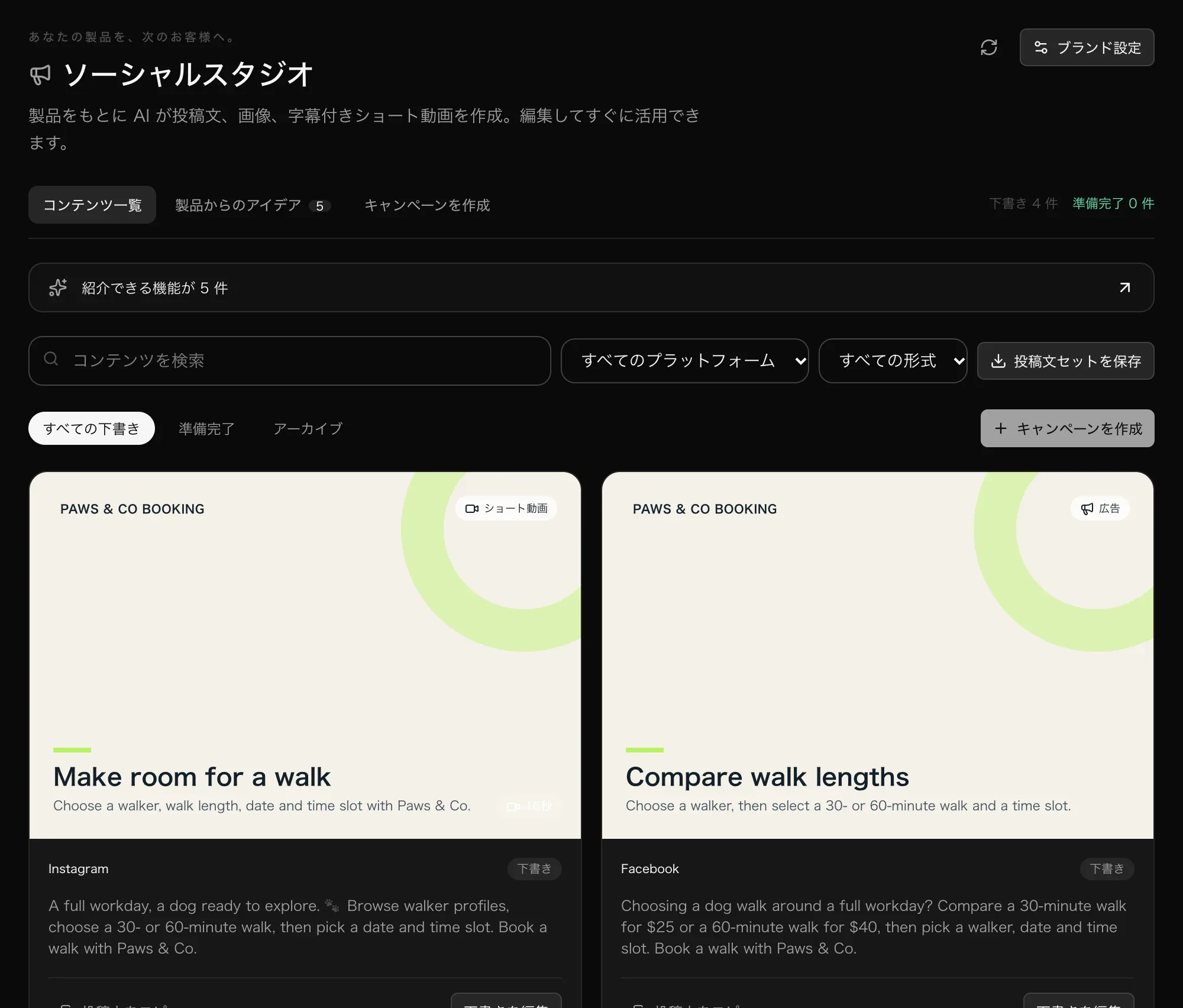Click the コンテンツを検索 search field
The width and height of the screenshot is (1183, 1008).
290,360
